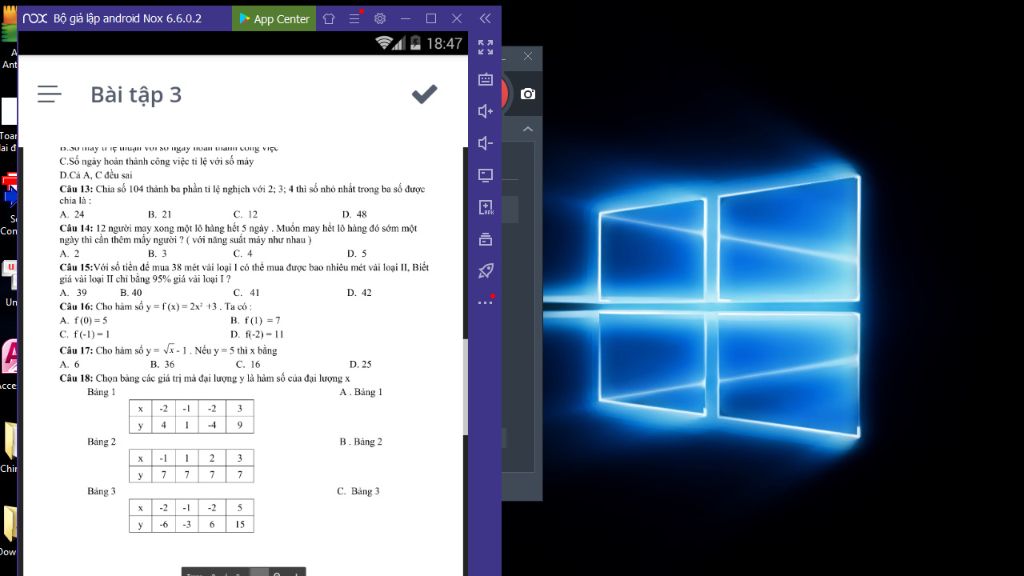Screen dimensions: 1024x576
Task: Tap the checkmark to submit Bài tập 3
Action: 424,94
